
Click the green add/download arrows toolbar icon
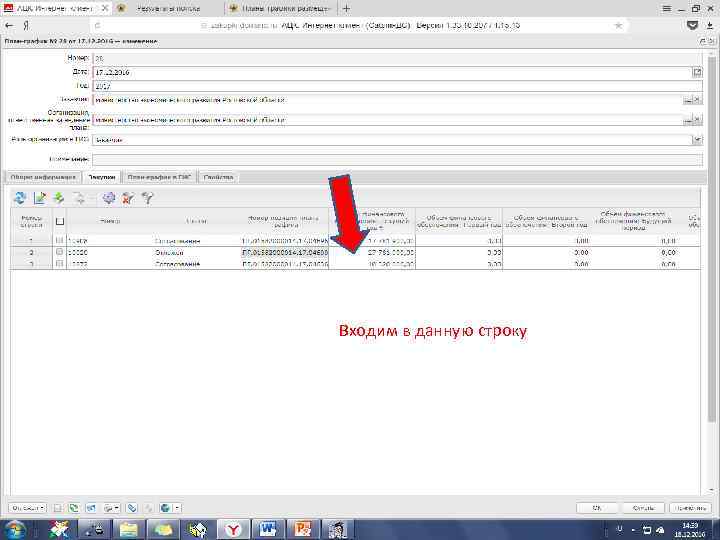point(59,198)
